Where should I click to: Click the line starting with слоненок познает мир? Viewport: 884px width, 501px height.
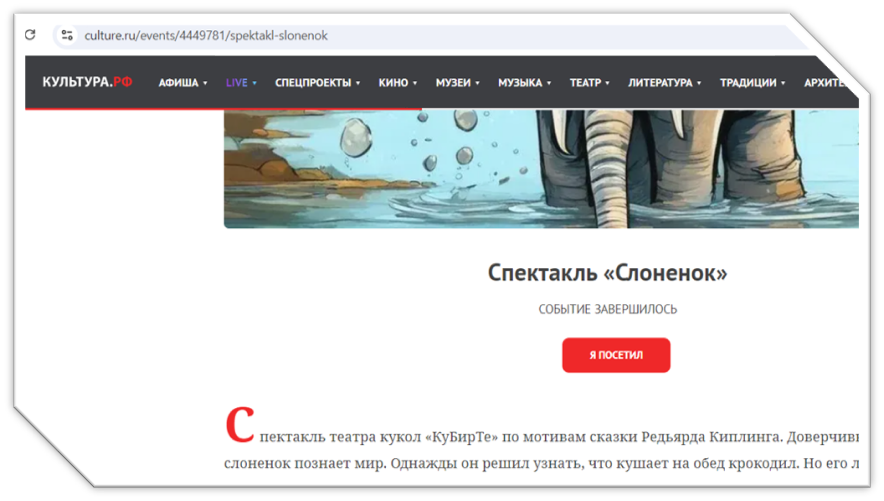541,464
